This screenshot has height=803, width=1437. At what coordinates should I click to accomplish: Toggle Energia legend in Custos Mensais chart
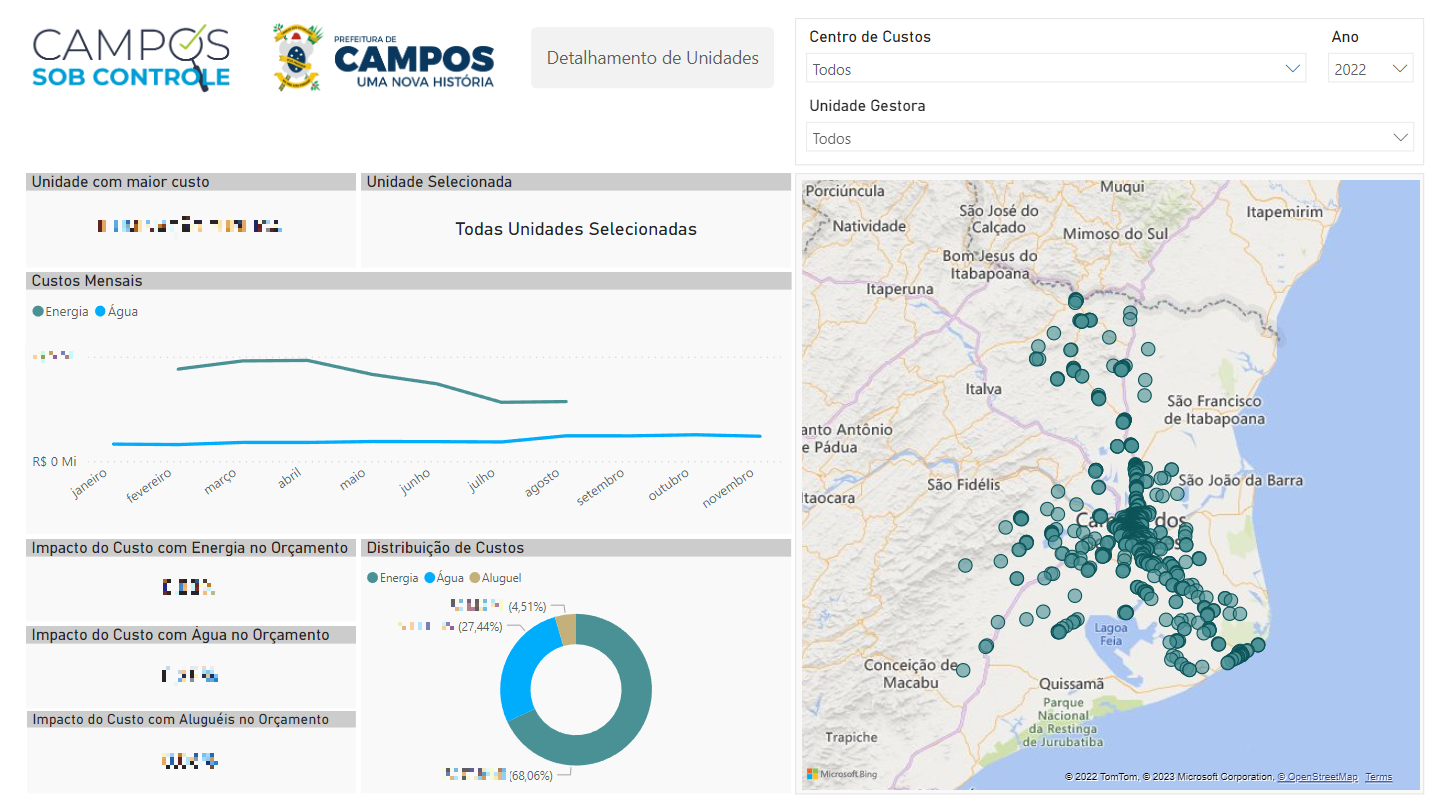tap(61, 312)
